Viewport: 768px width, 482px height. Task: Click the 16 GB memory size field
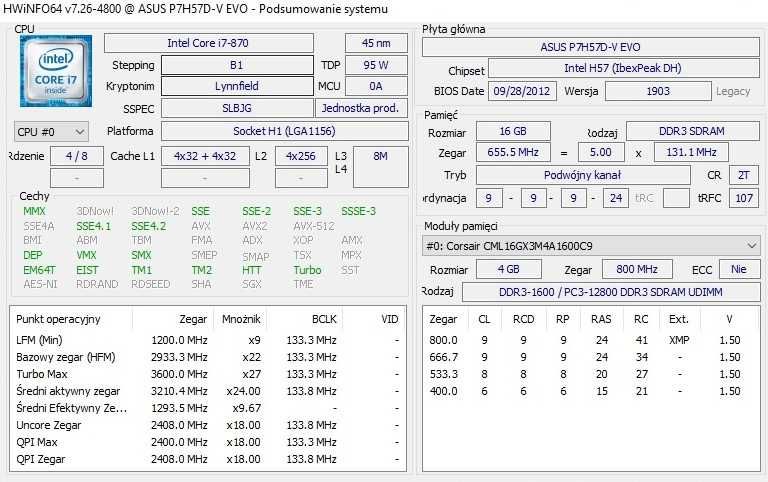[x=513, y=131]
